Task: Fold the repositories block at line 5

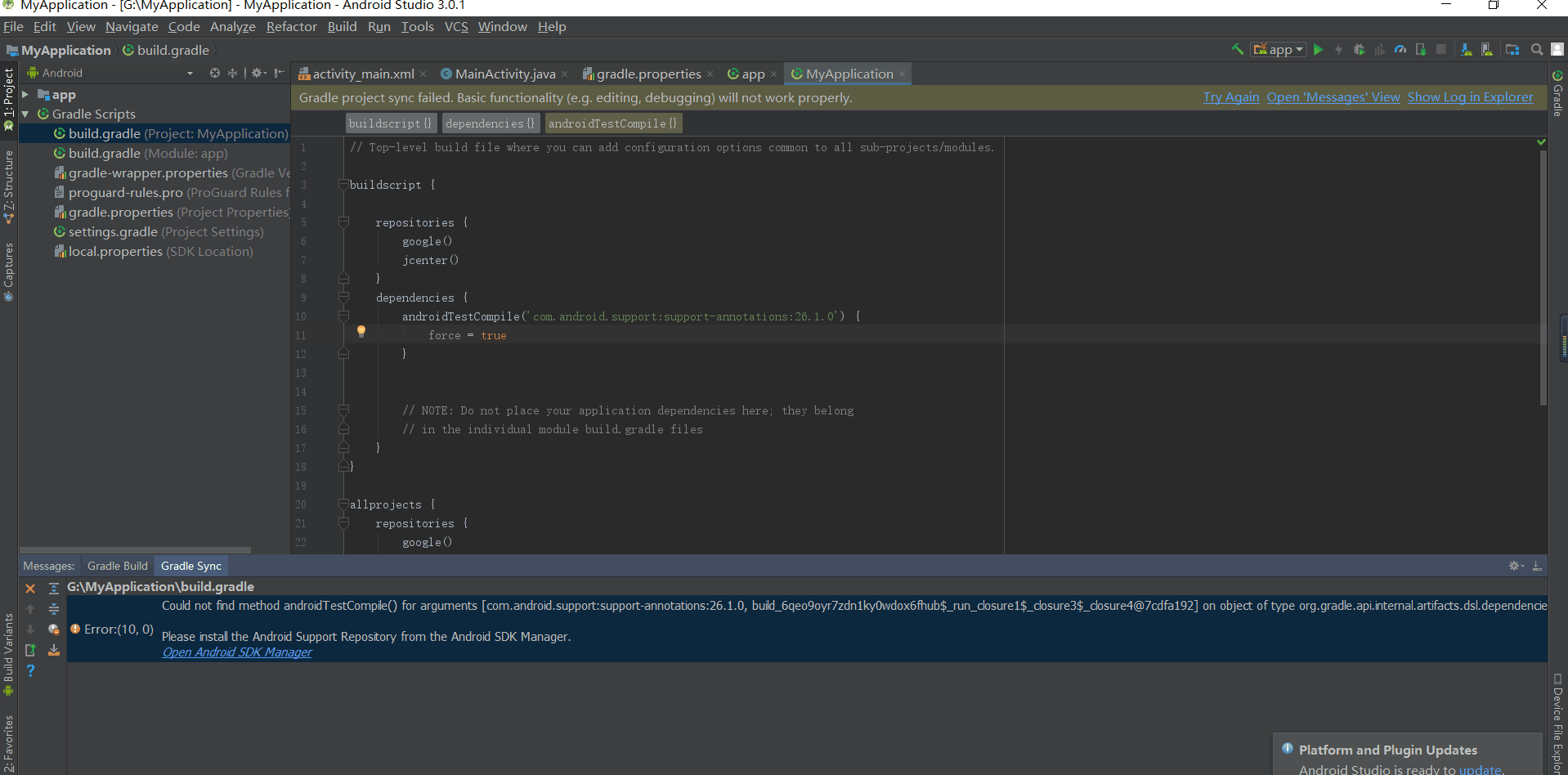Action: [x=343, y=222]
